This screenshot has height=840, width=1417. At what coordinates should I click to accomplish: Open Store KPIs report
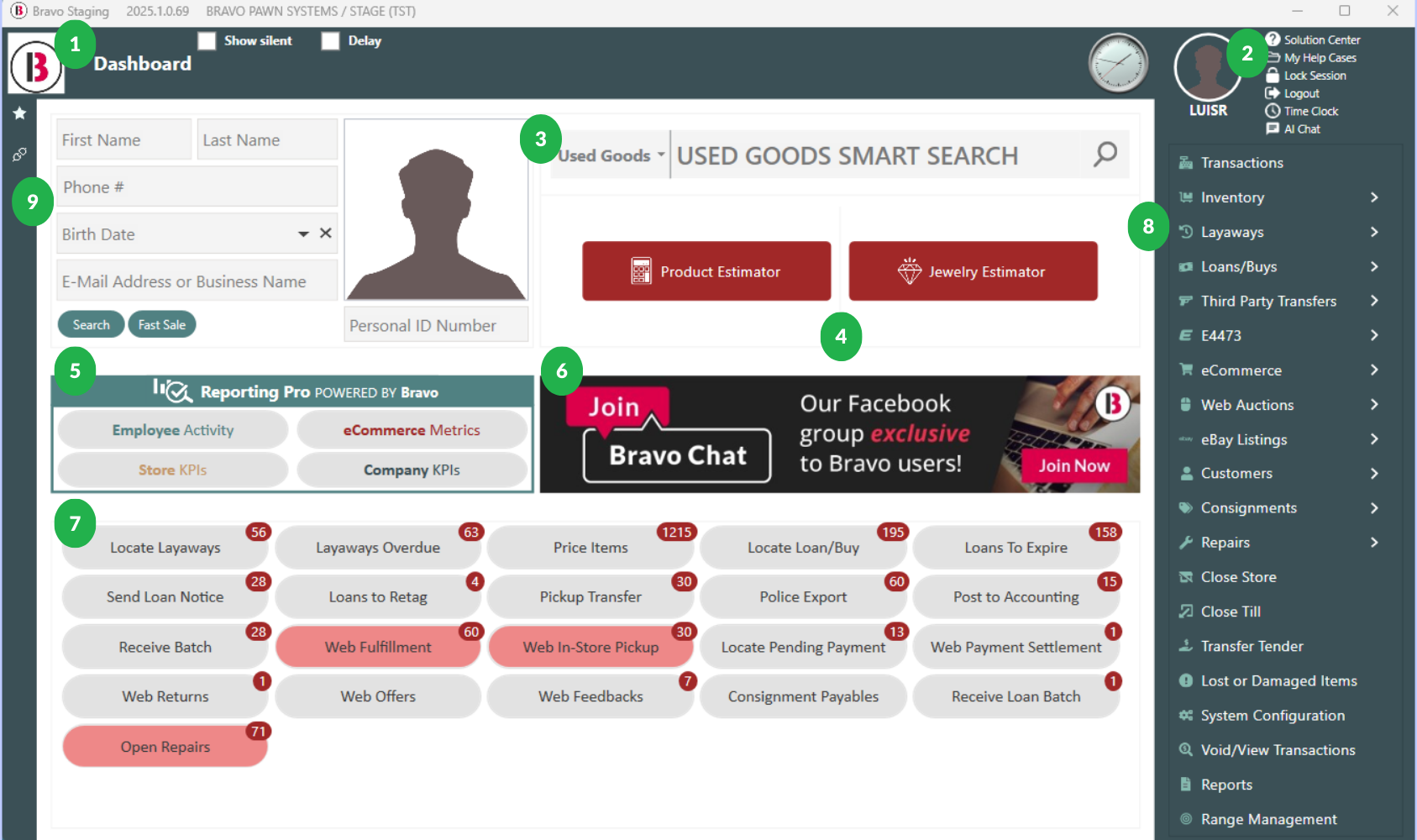coord(173,470)
